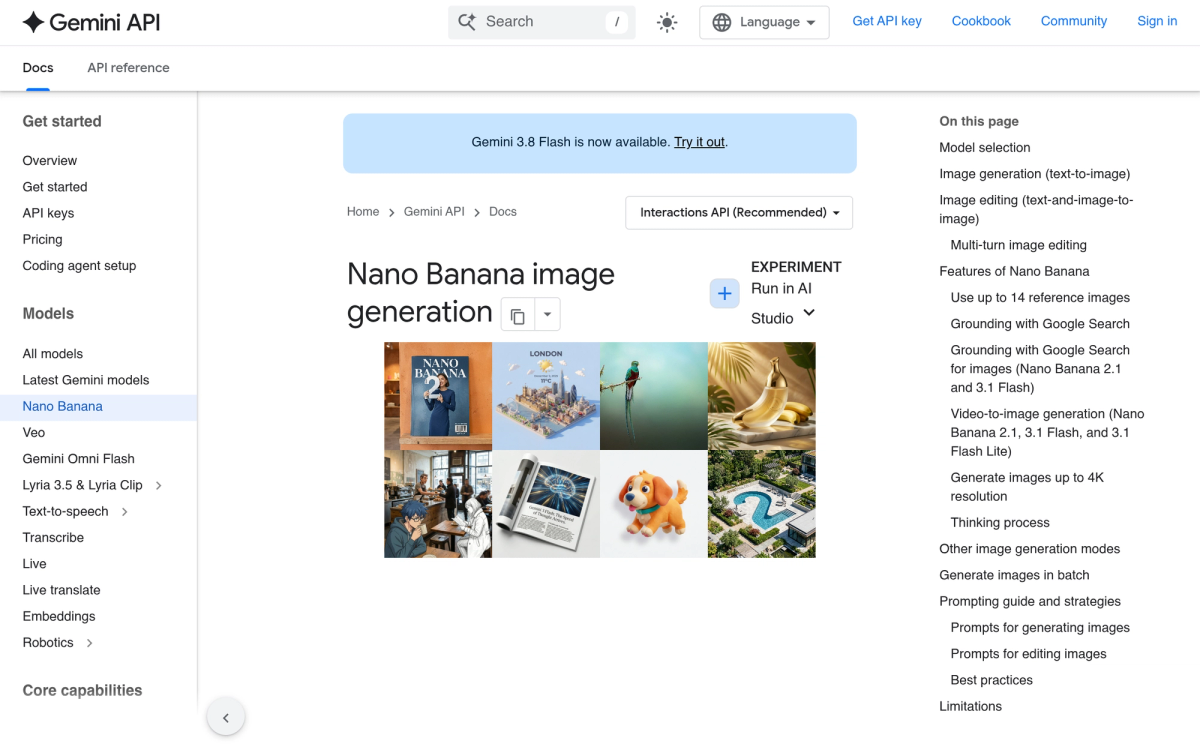Open Overview in the sidebar
The height and width of the screenshot is (750, 1200).
(x=50, y=161)
